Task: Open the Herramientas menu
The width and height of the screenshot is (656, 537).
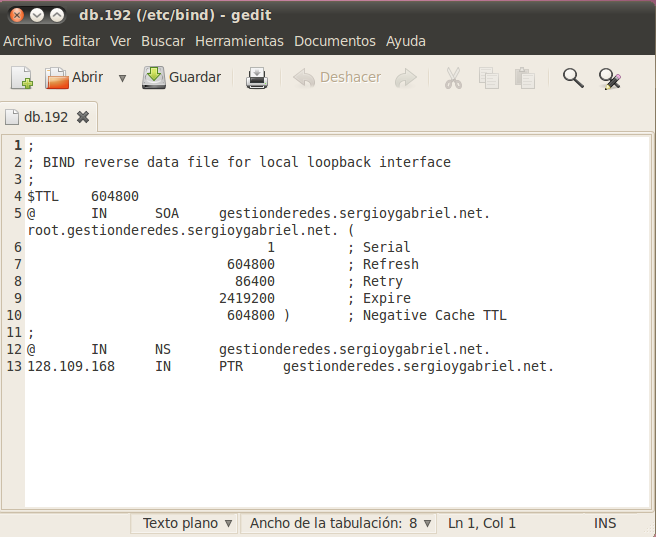Action: [239, 41]
